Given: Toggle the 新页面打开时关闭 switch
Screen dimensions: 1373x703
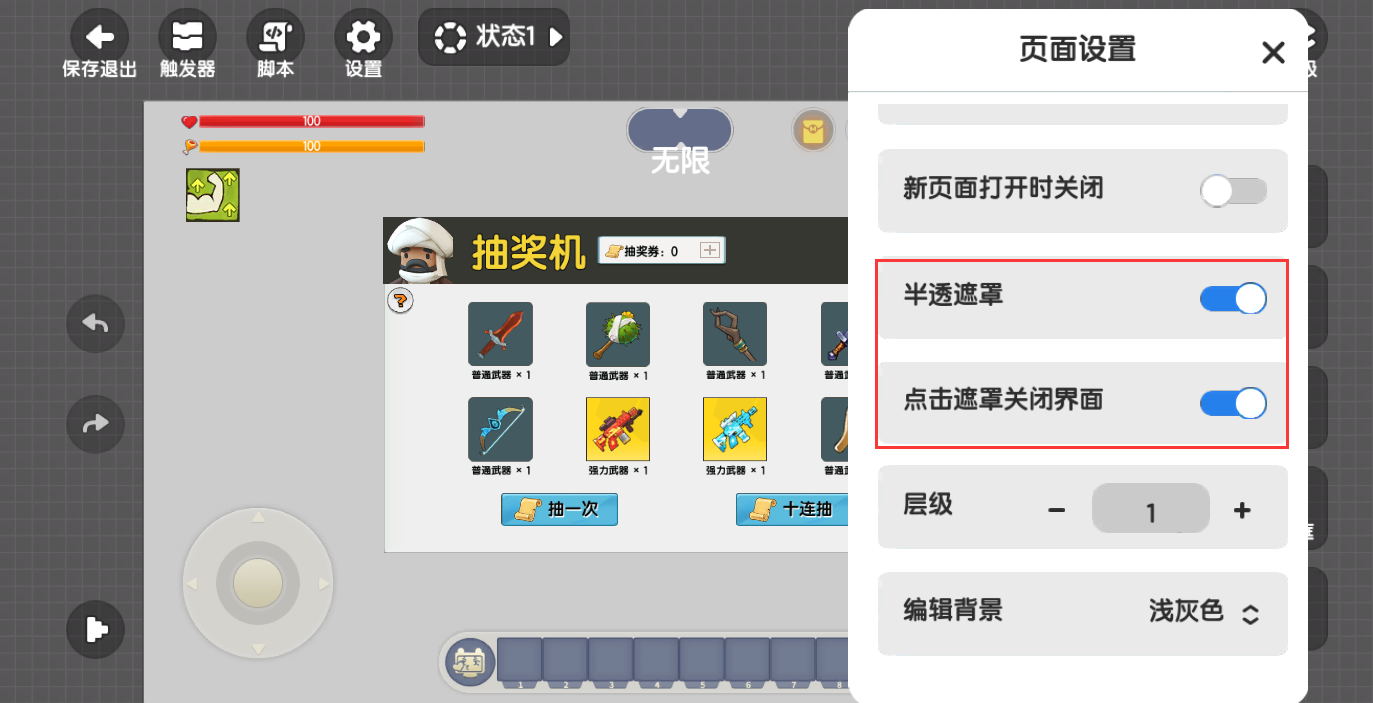Looking at the screenshot, I should point(1234,191).
